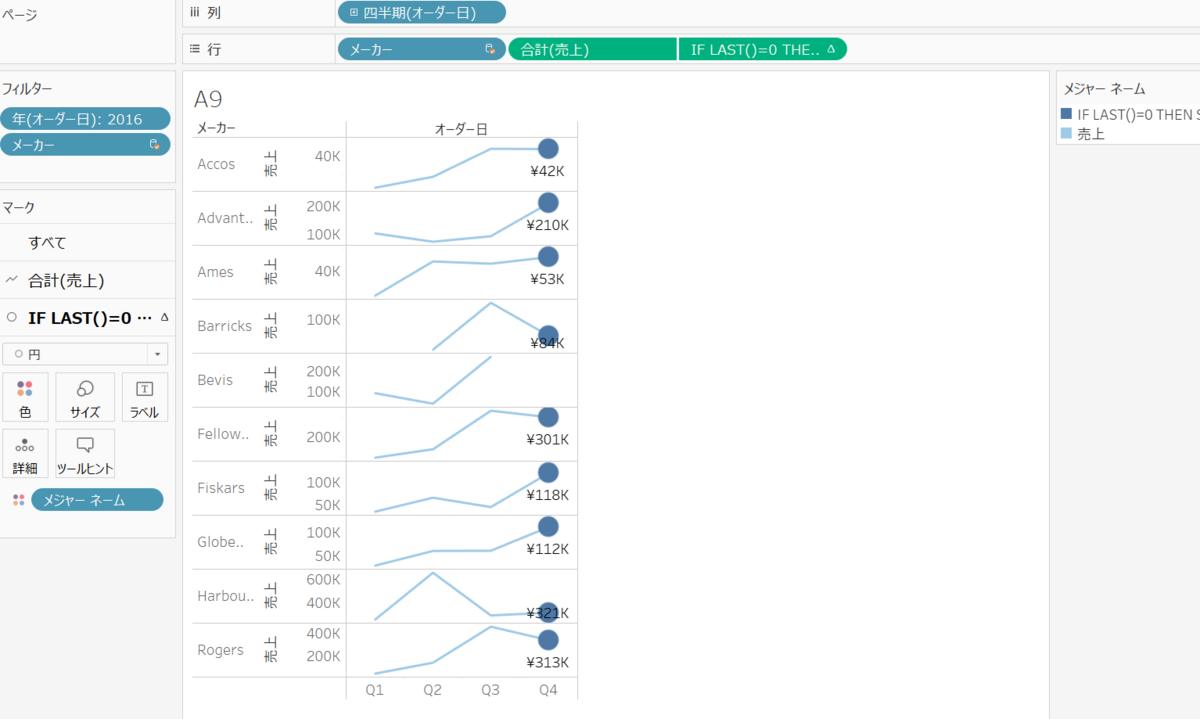
Task: Open the mark type dropdown showing 円
Action: (x=85, y=354)
